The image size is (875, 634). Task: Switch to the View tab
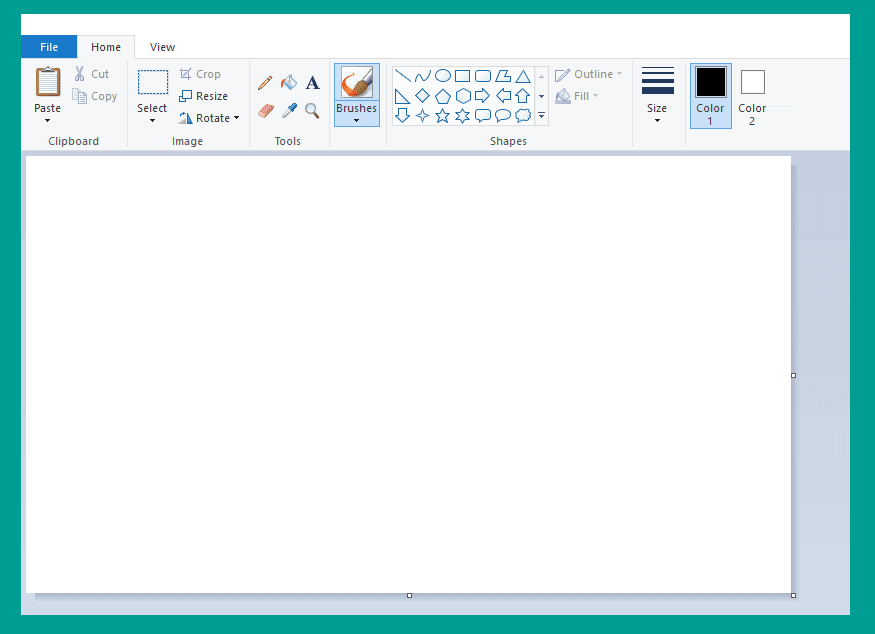pyautogui.click(x=162, y=47)
